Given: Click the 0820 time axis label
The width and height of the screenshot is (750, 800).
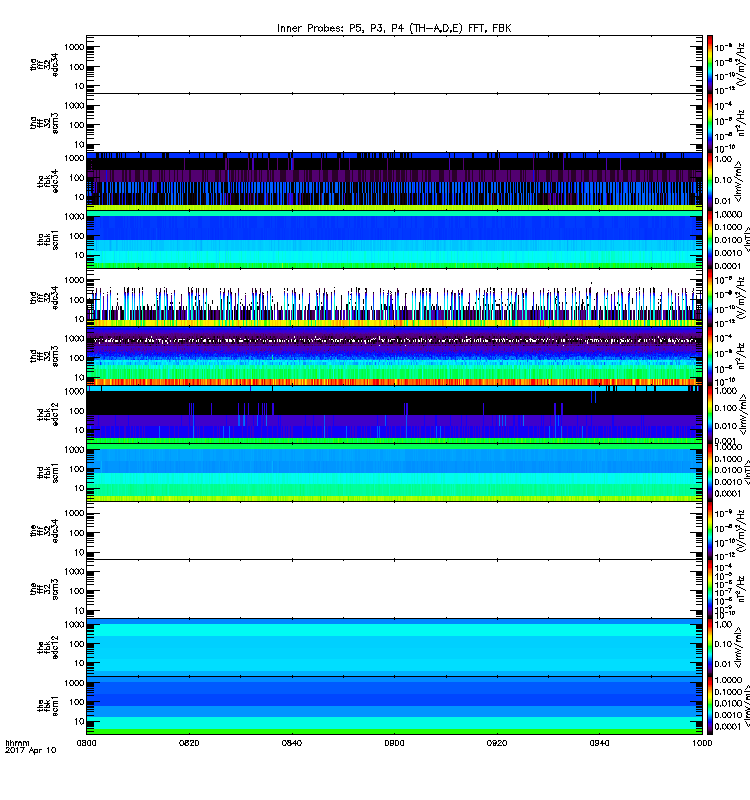Looking at the screenshot, I should pyautogui.click(x=189, y=743).
